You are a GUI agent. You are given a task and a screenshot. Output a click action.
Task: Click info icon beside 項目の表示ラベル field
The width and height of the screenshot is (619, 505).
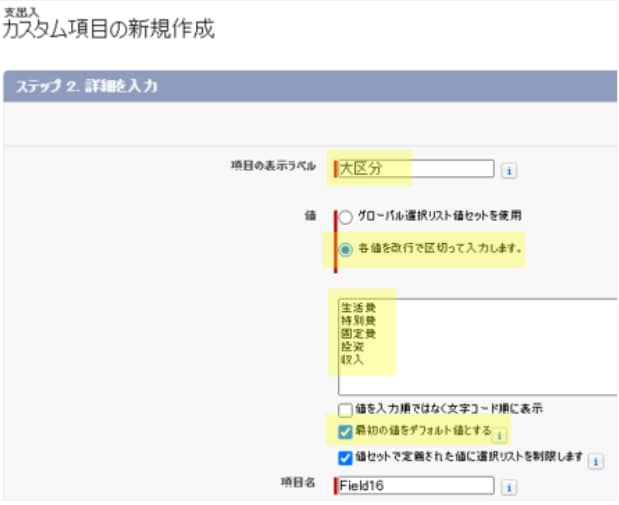(x=509, y=171)
